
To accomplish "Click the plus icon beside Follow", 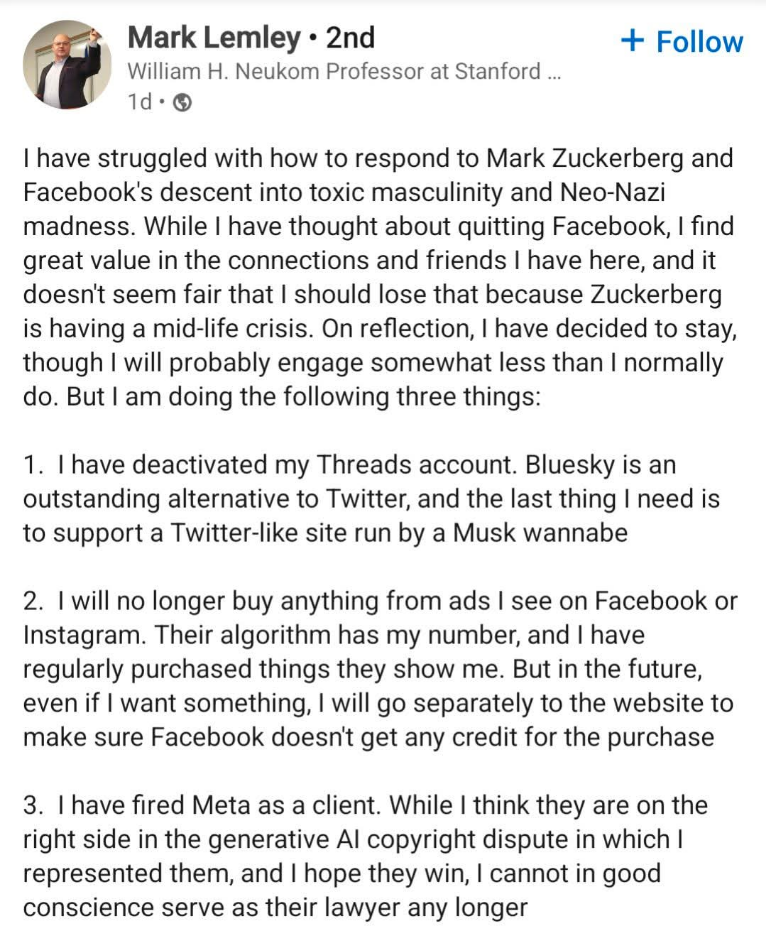I will (632, 41).
